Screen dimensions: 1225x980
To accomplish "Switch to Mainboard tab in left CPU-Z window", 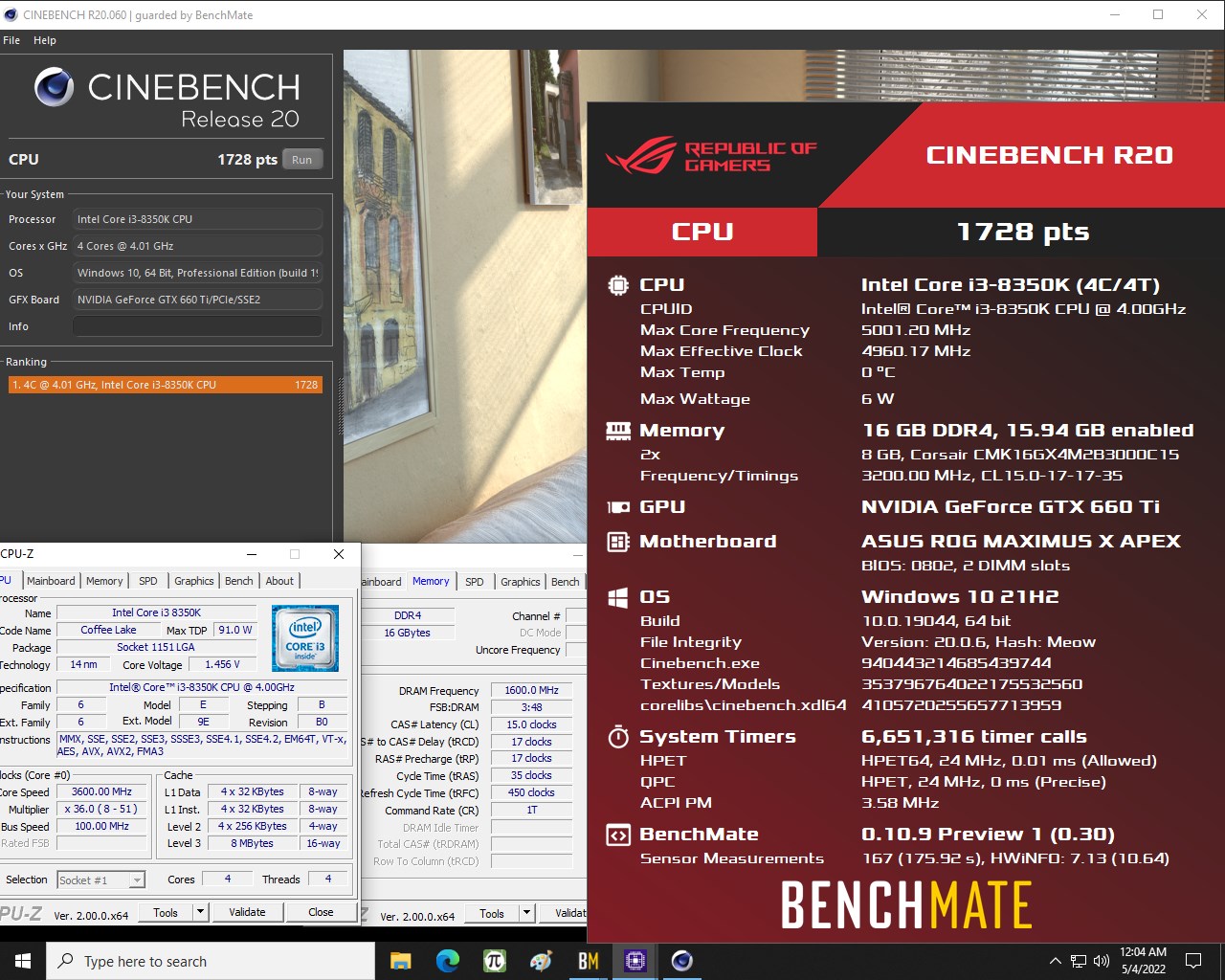I will [x=51, y=581].
